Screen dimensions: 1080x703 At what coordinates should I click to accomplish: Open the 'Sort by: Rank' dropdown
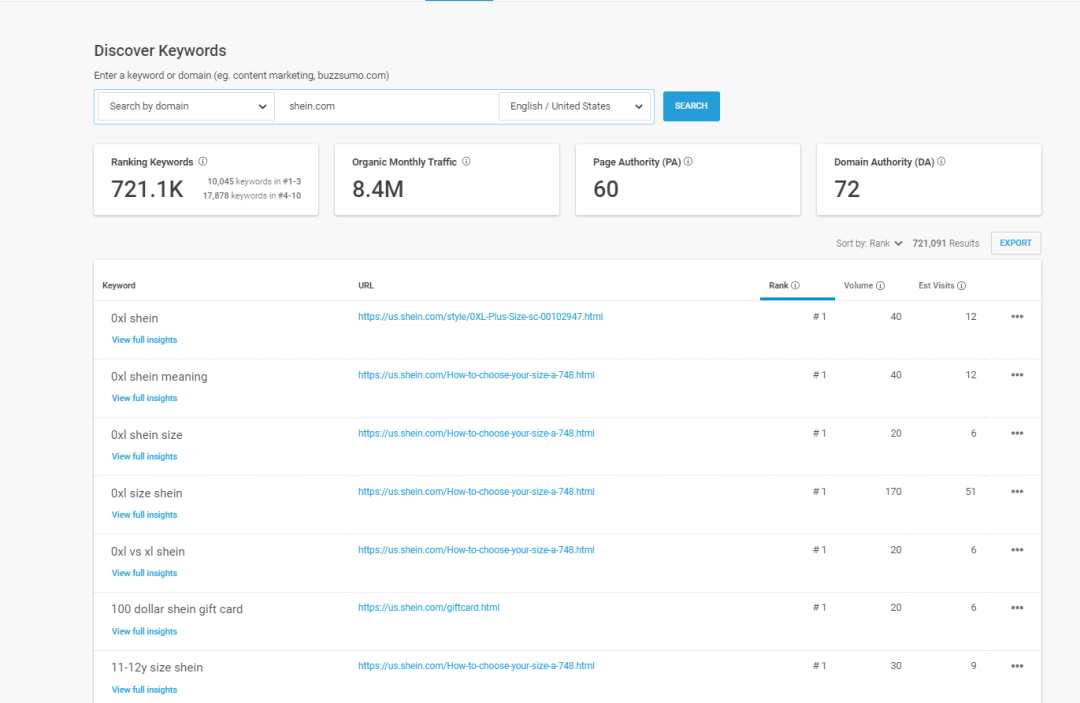click(x=869, y=243)
